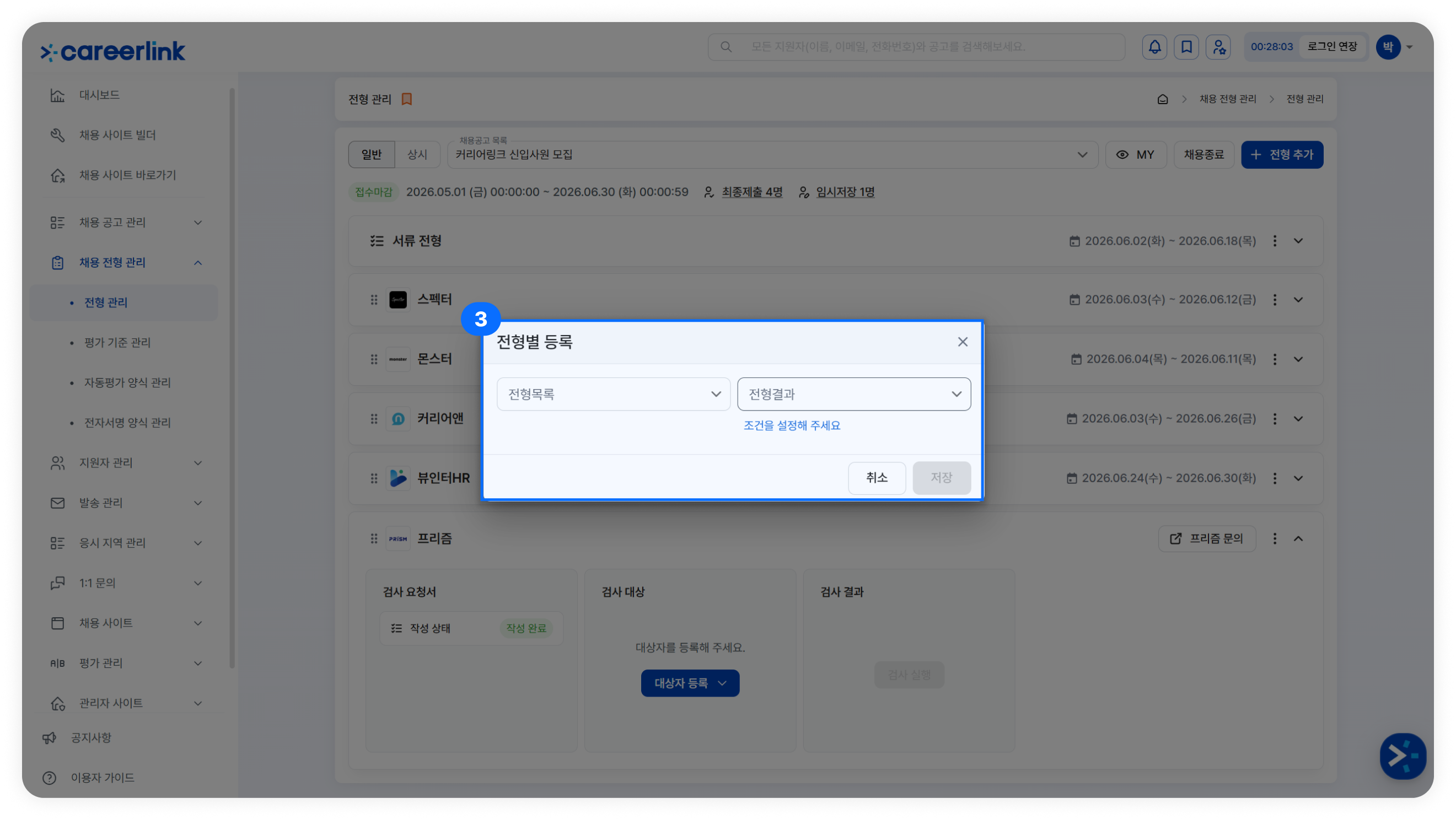Viewport: 1456px width, 820px height.
Task: Click the 전형 추가 button
Action: [1281, 155]
